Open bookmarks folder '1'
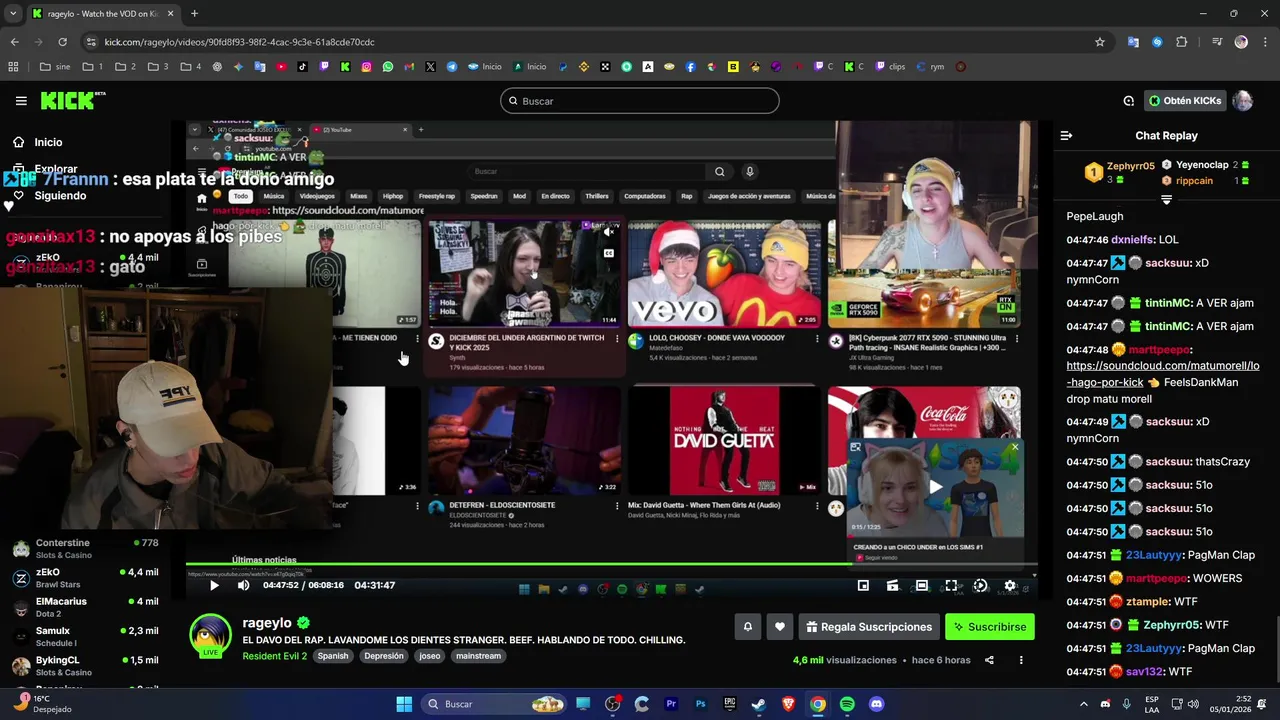 point(93,67)
